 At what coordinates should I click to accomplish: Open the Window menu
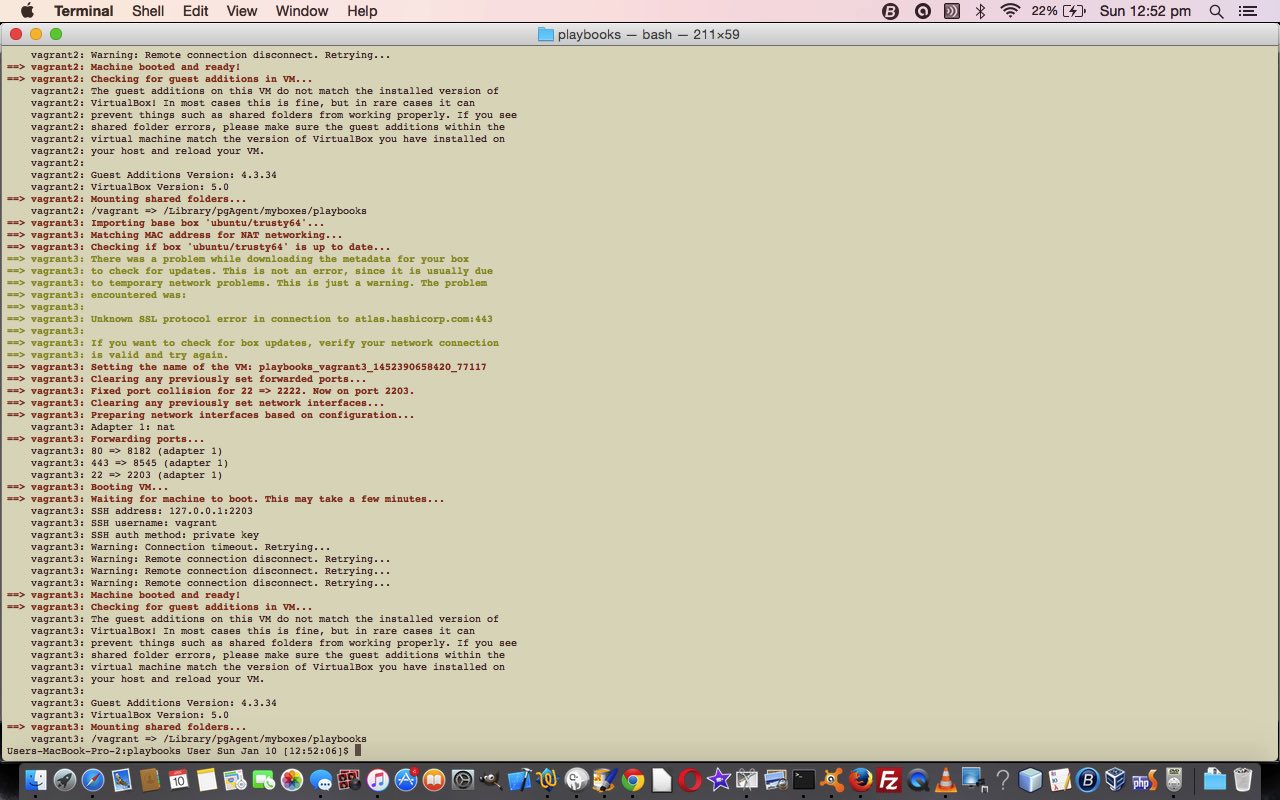coord(302,11)
